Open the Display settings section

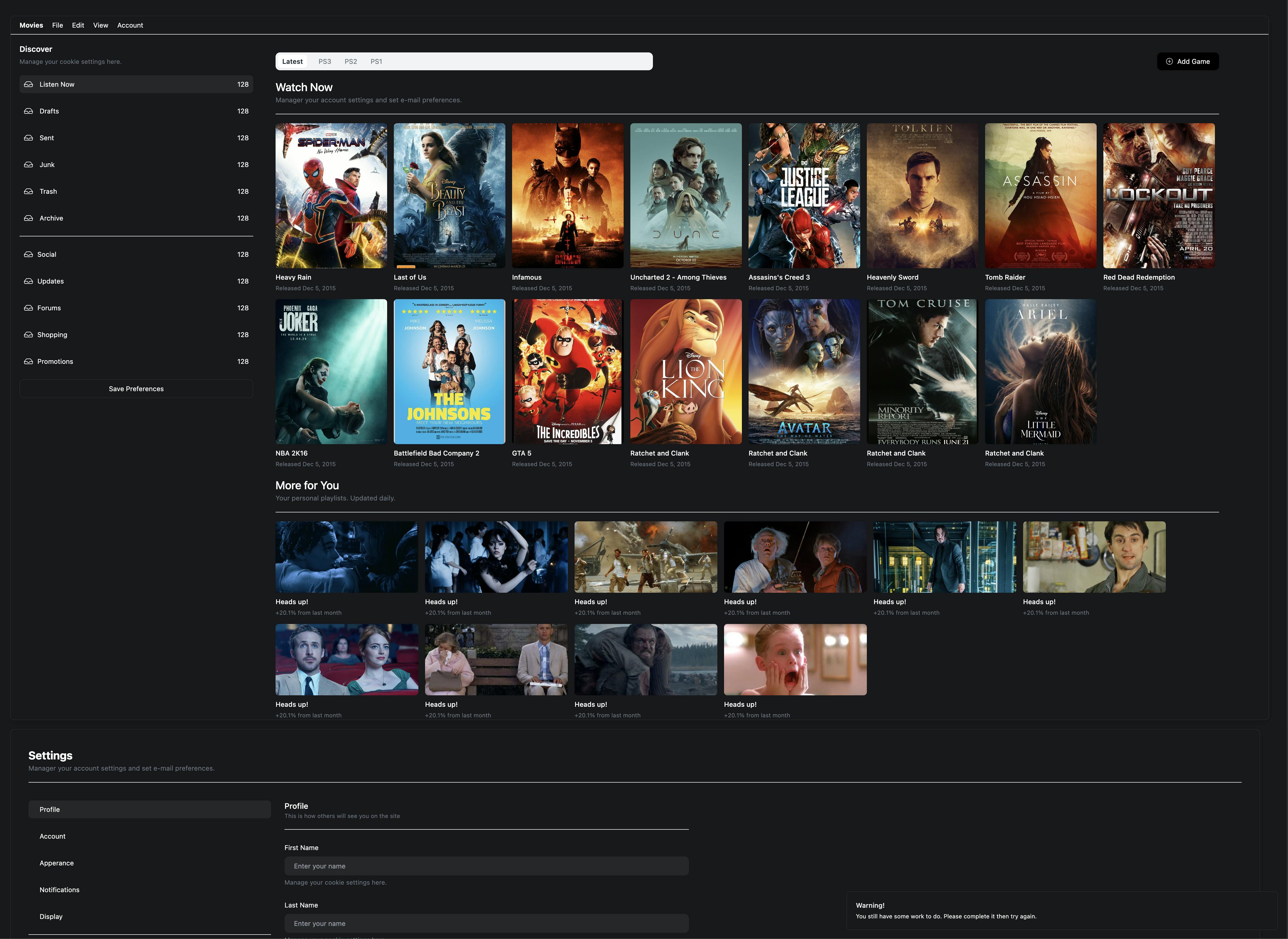pyautogui.click(x=149, y=916)
